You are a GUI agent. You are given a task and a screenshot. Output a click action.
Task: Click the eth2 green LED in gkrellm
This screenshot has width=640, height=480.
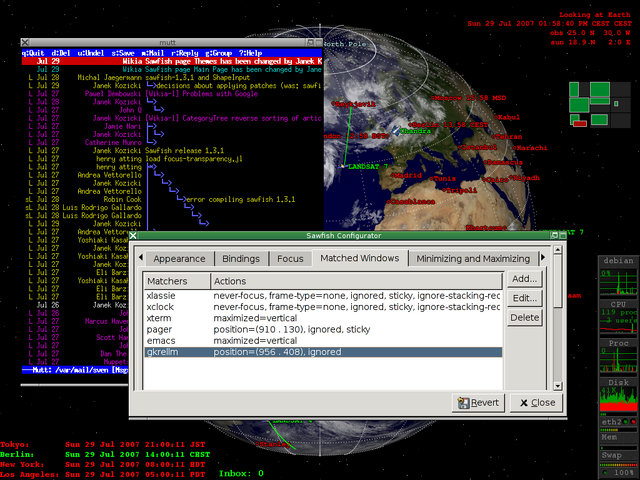pyautogui.click(x=626, y=422)
